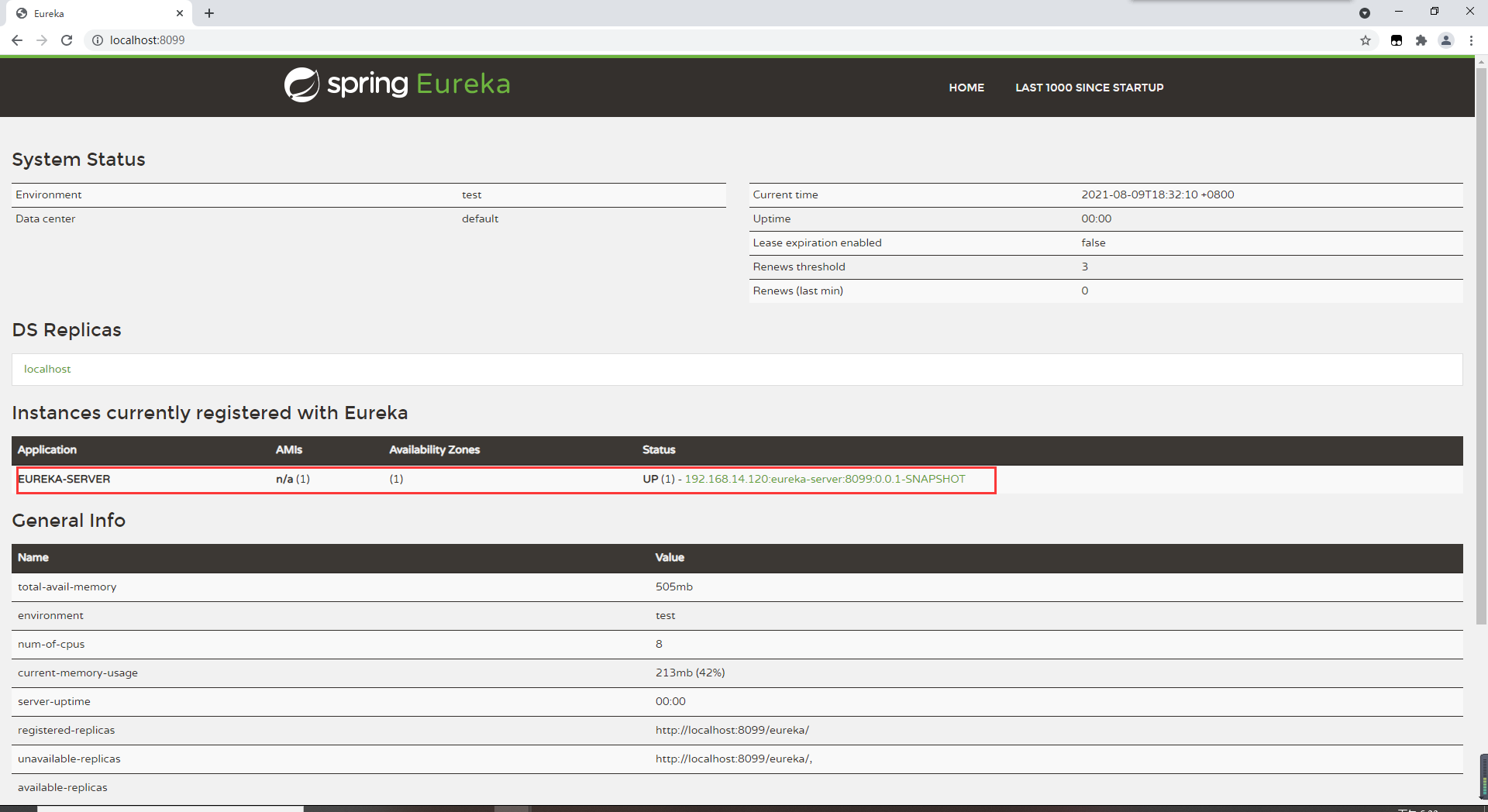Click the Spring Eureka logo
This screenshot has height=812, width=1488.
tap(397, 84)
